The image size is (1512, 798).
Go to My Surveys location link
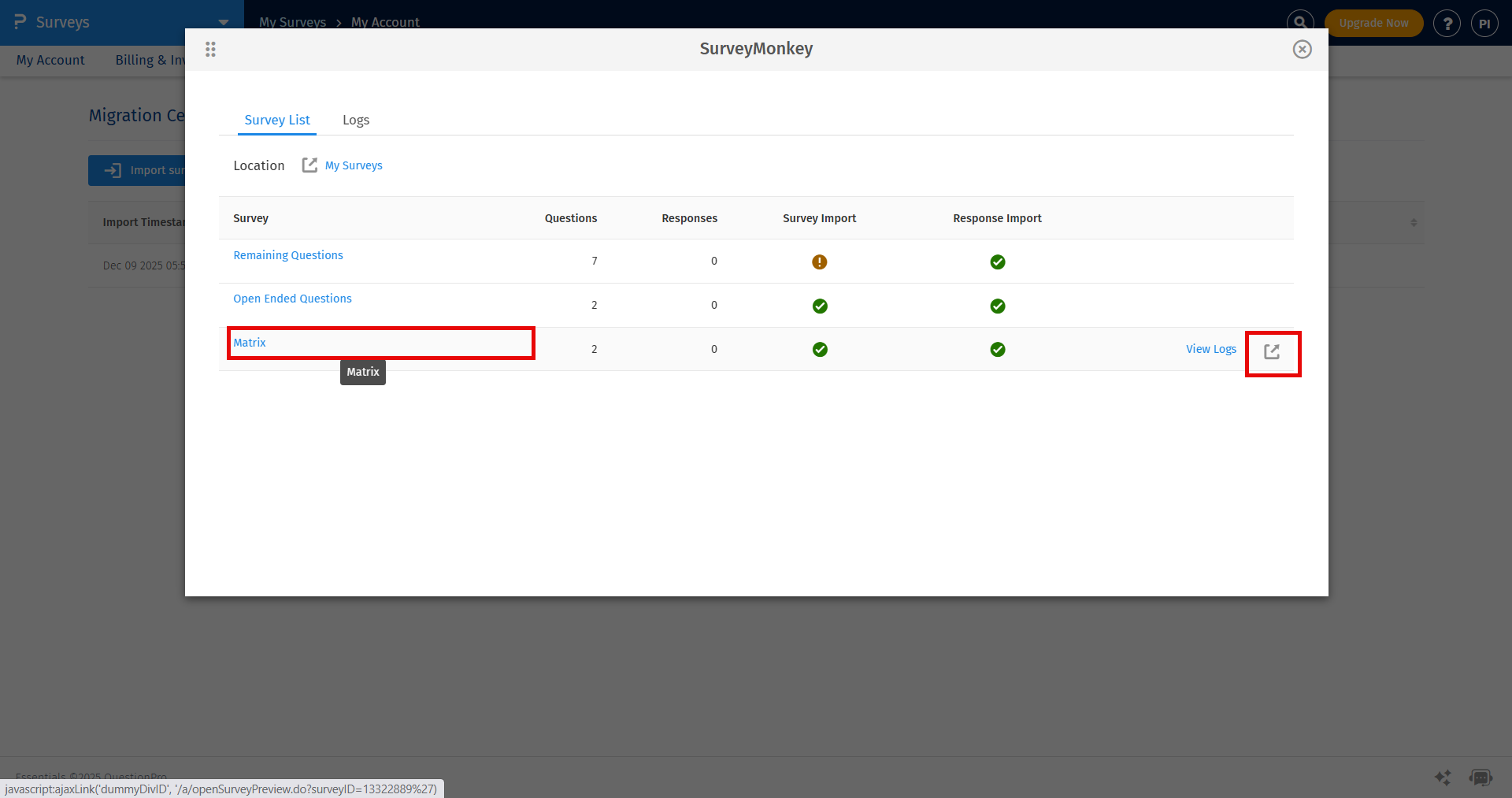tap(354, 165)
